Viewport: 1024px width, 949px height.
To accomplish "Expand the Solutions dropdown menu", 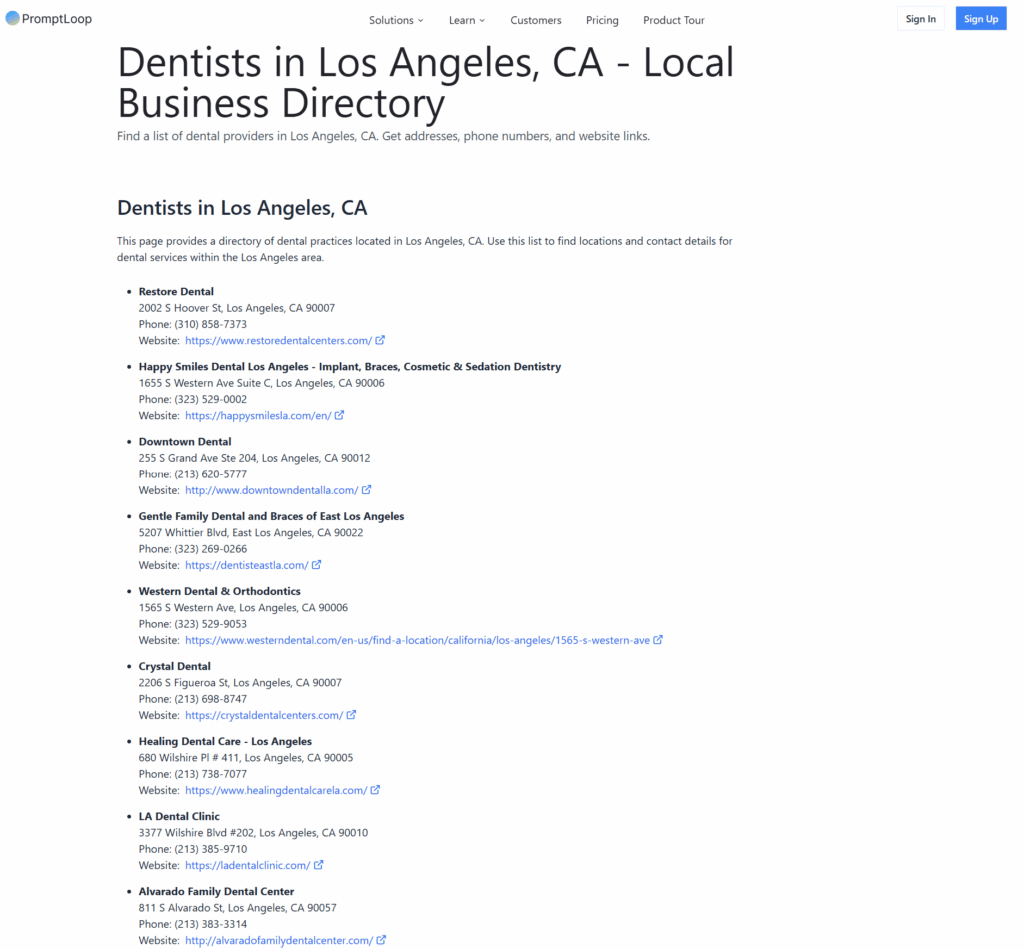I will click(x=396, y=20).
